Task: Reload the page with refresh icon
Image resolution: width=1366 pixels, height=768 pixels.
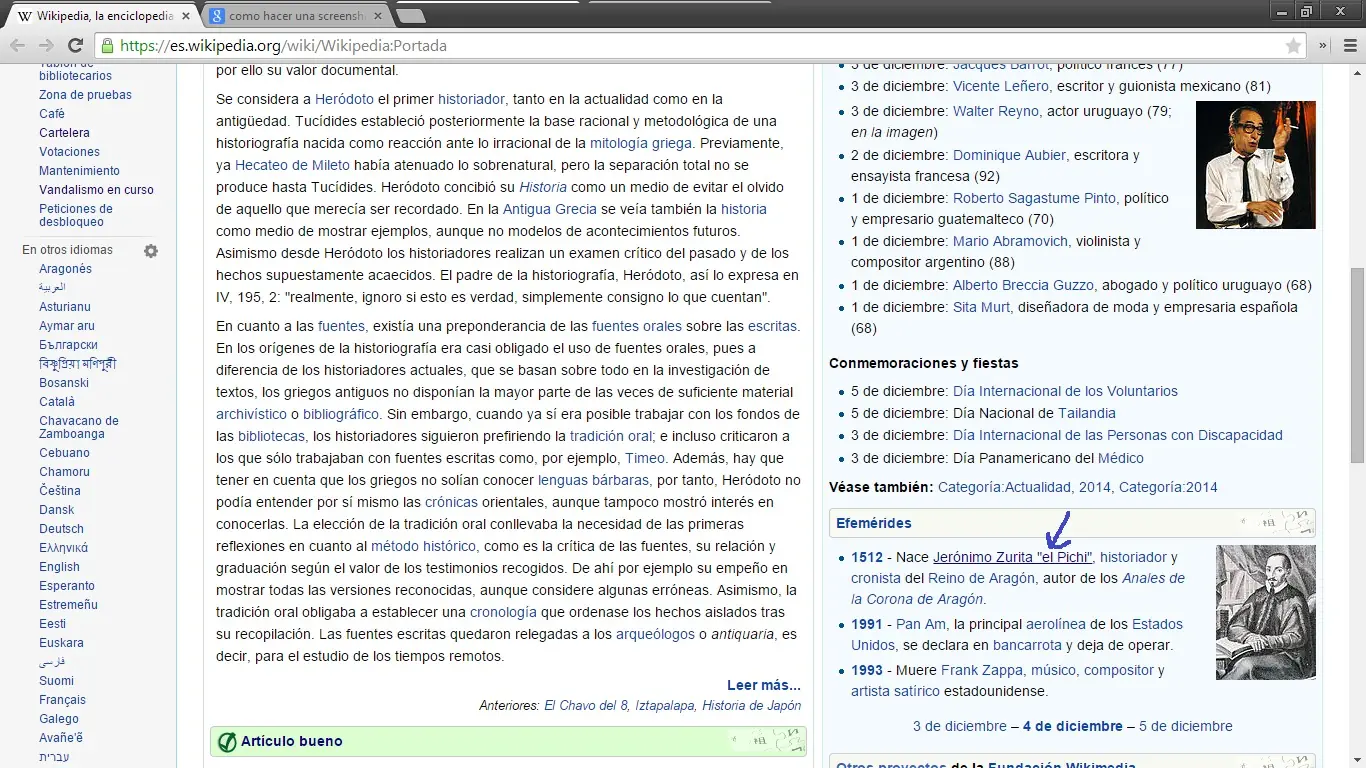Action: click(75, 45)
